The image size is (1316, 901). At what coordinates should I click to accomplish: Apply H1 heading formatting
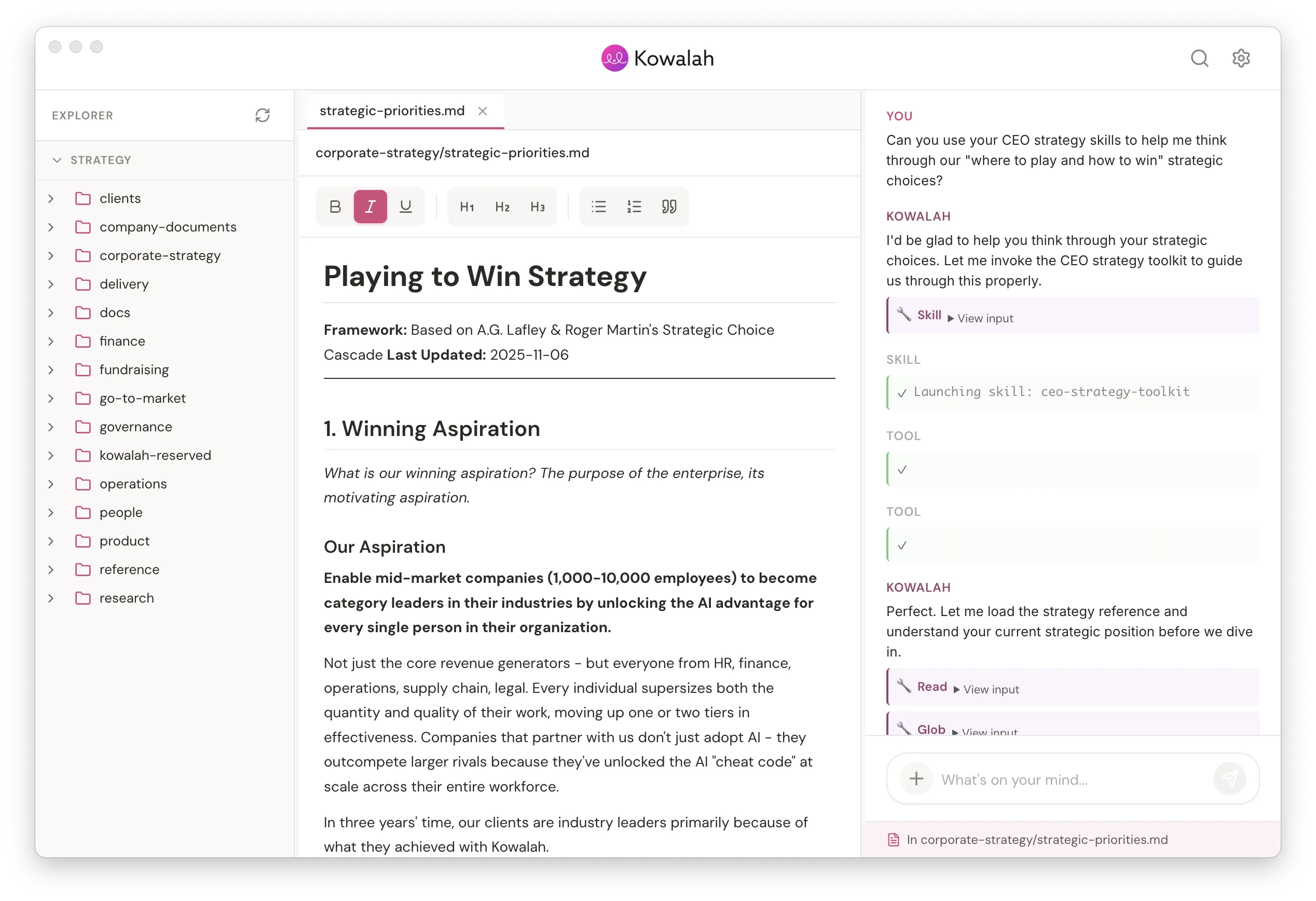click(x=467, y=206)
